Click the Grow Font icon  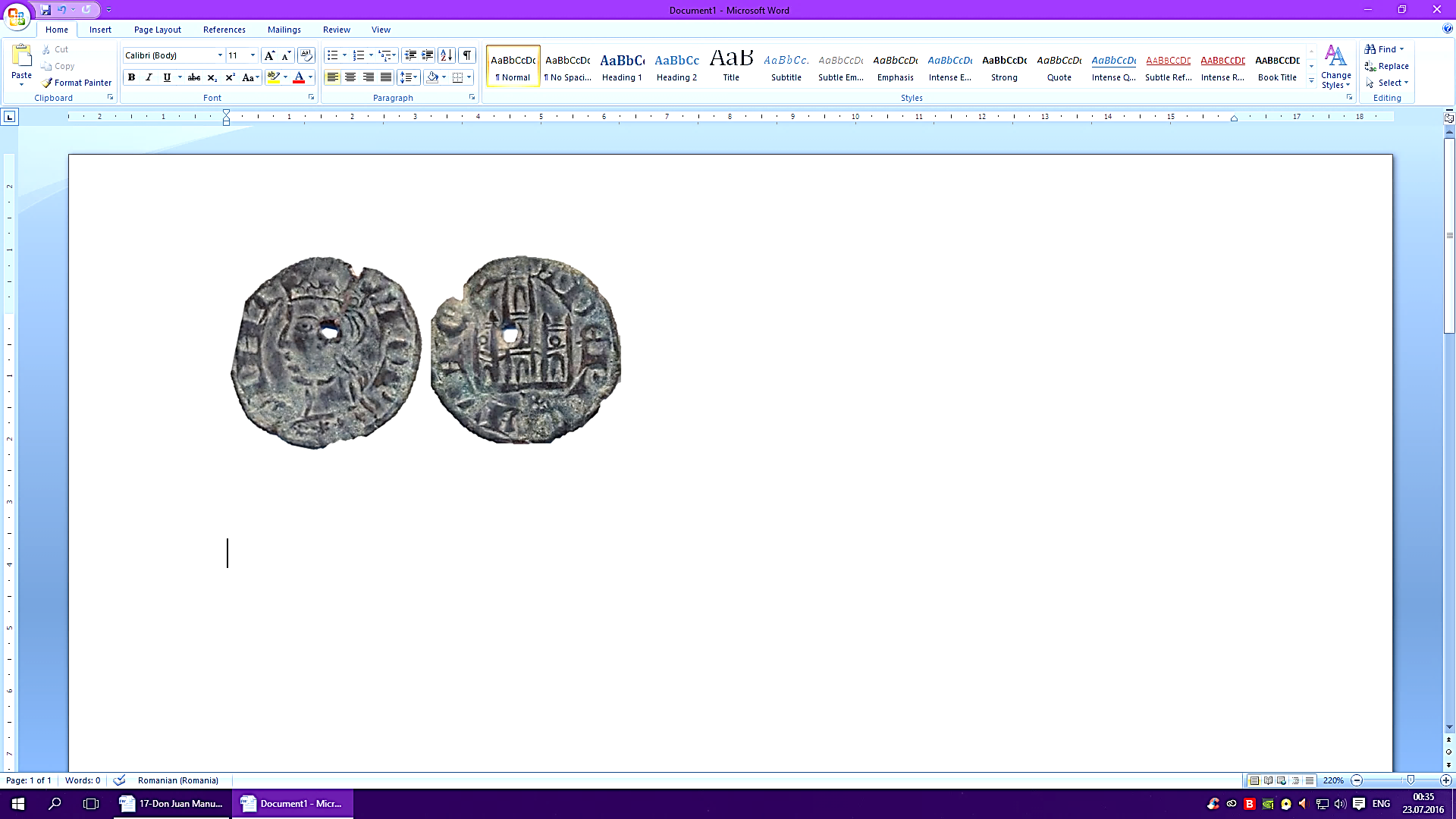pyautogui.click(x=269, y=55)
